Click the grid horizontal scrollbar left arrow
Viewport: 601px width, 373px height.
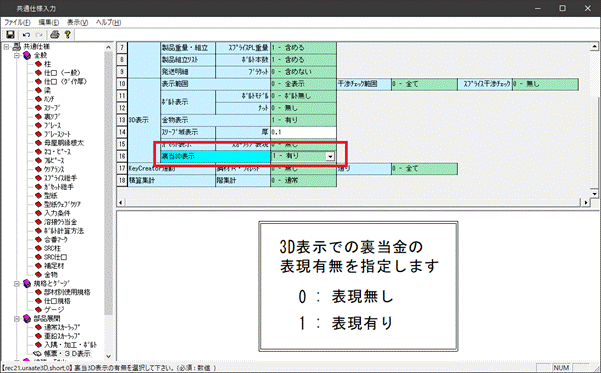pyautogui.click(x=121, y=202)
